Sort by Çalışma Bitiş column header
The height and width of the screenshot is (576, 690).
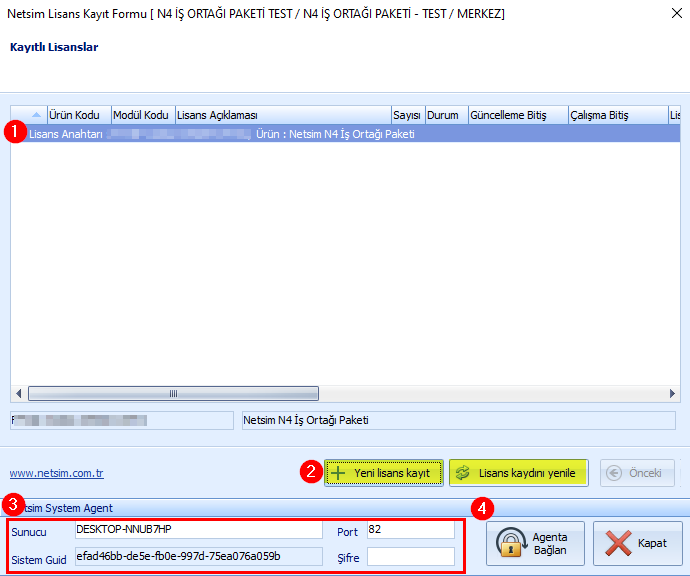[616, 115]
